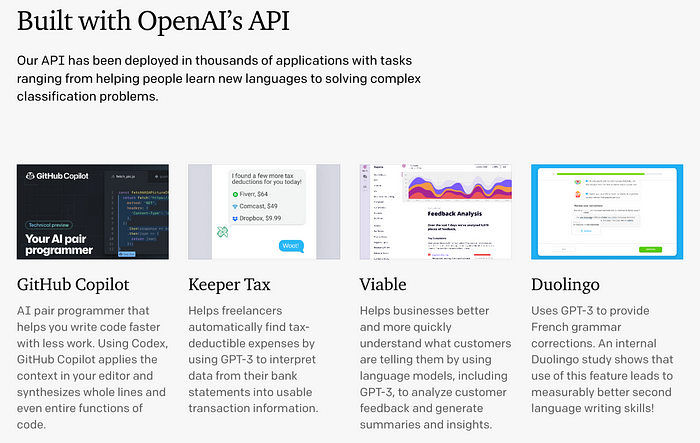This screenshot has width=700, height=443.
Task: Click the GitHub Copilot card title
Action: (x=73, y=284)
